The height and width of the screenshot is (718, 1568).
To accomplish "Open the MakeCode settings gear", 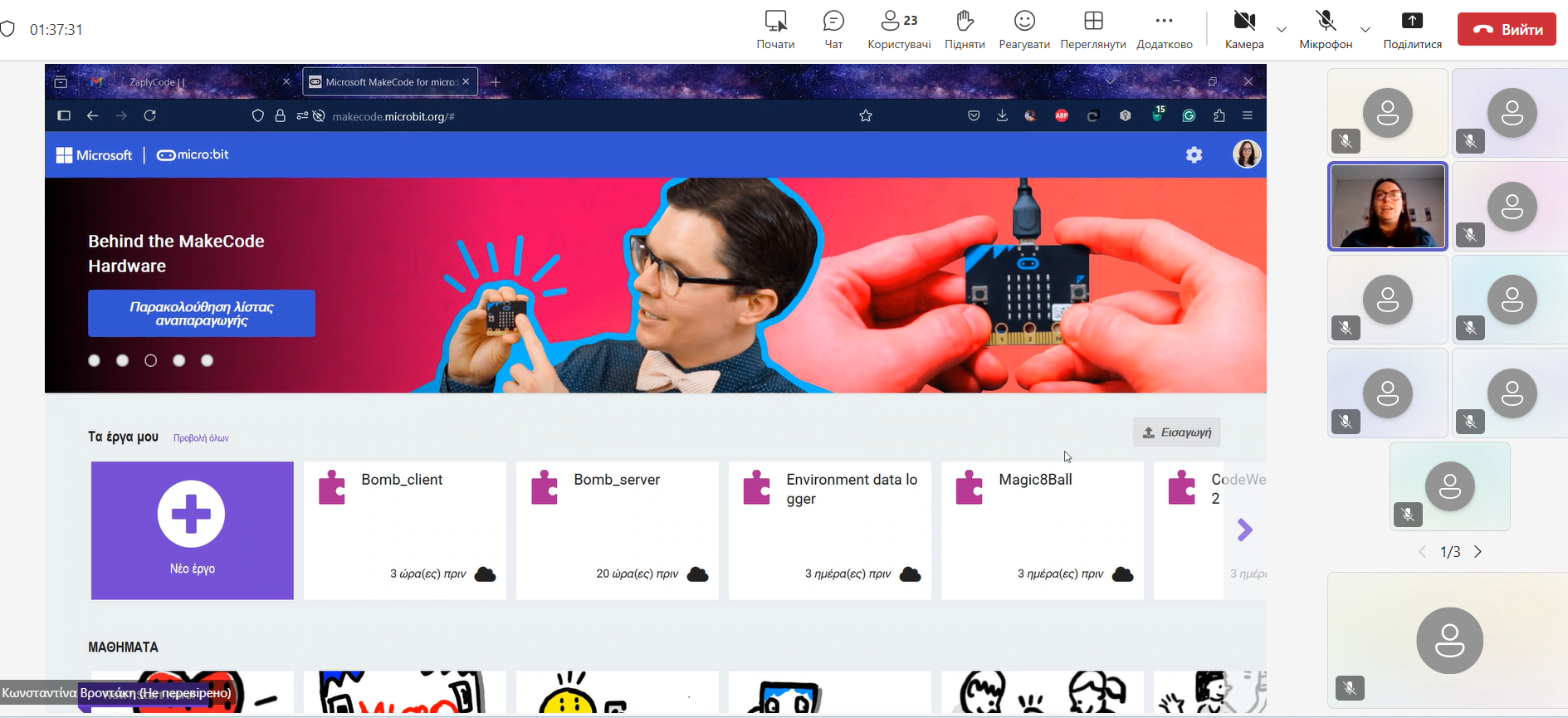I will coord(1194,154).
